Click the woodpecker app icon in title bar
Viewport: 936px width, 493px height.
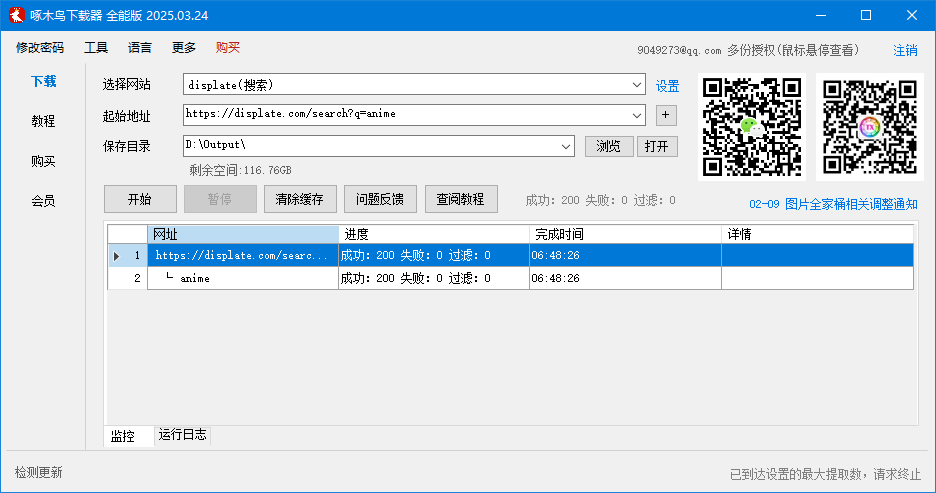(16, 15)
